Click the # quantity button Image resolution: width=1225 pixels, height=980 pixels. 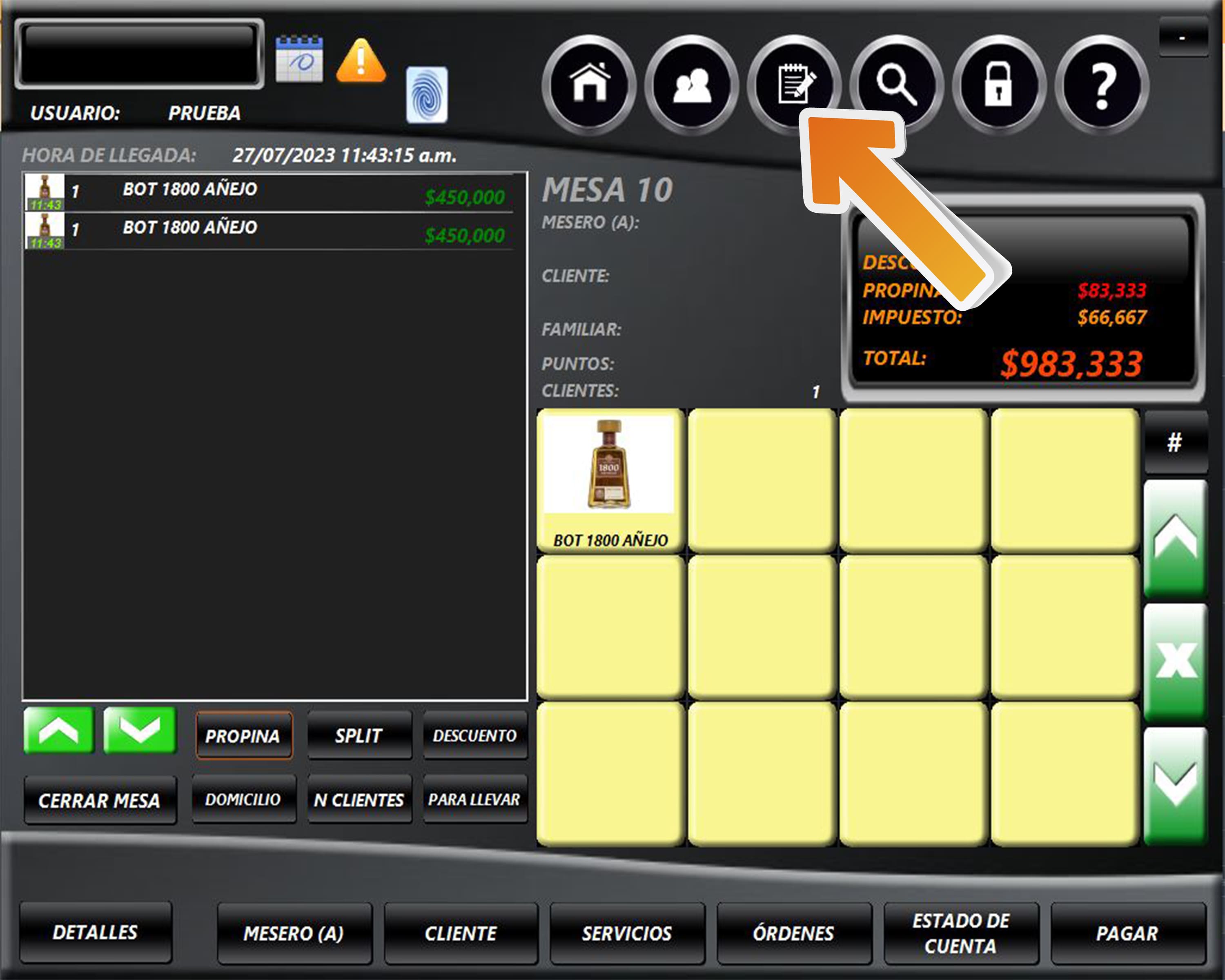coord(1174,443)
